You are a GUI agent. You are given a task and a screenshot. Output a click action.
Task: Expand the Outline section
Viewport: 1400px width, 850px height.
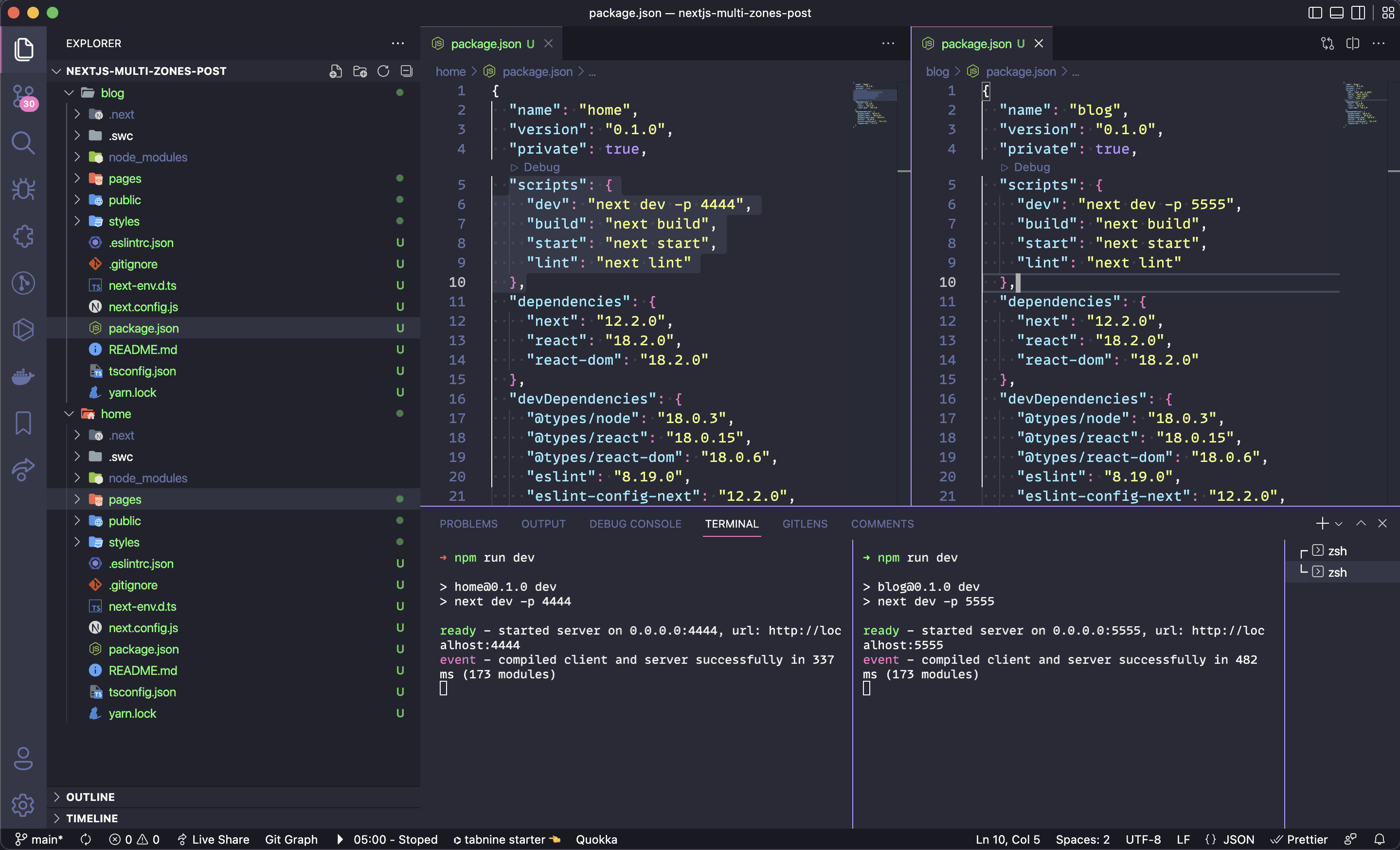(233, 797)
